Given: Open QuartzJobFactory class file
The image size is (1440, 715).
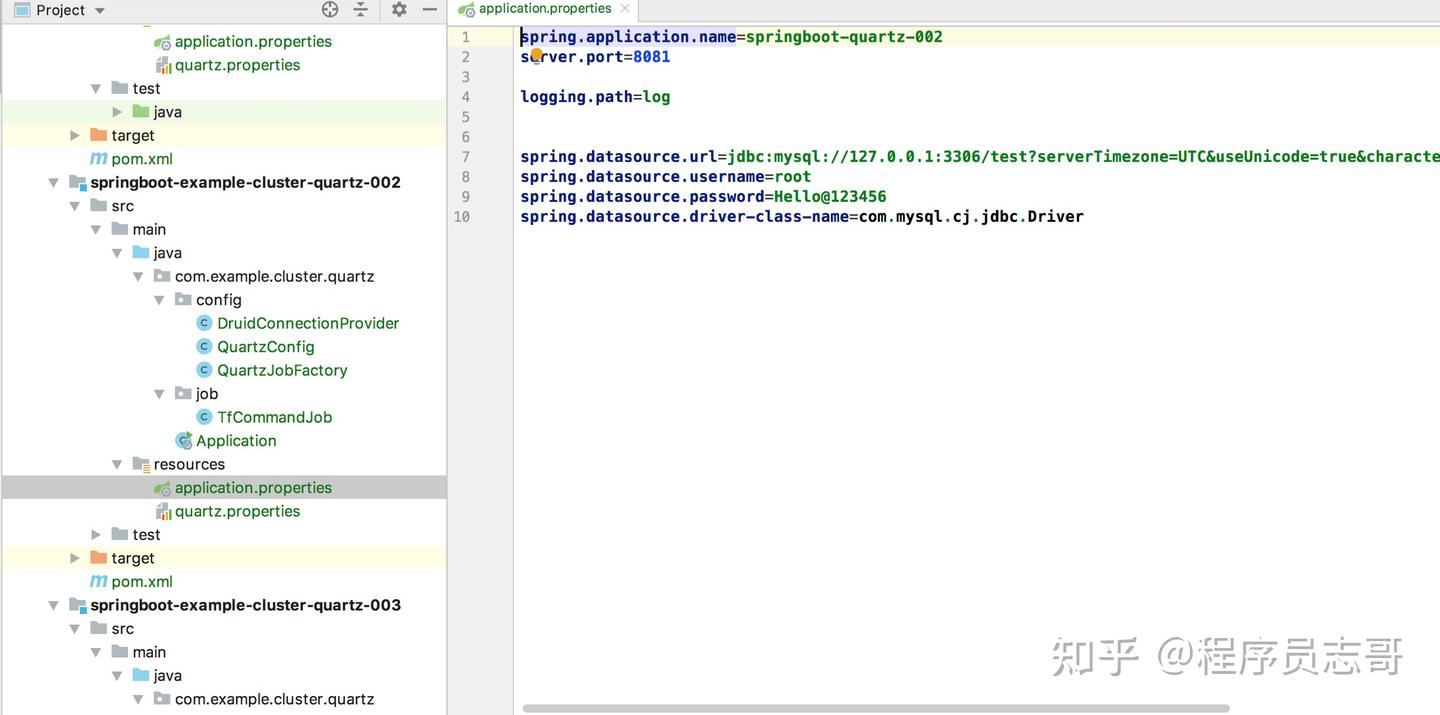Looking at the screenshot, I should 282,370.
